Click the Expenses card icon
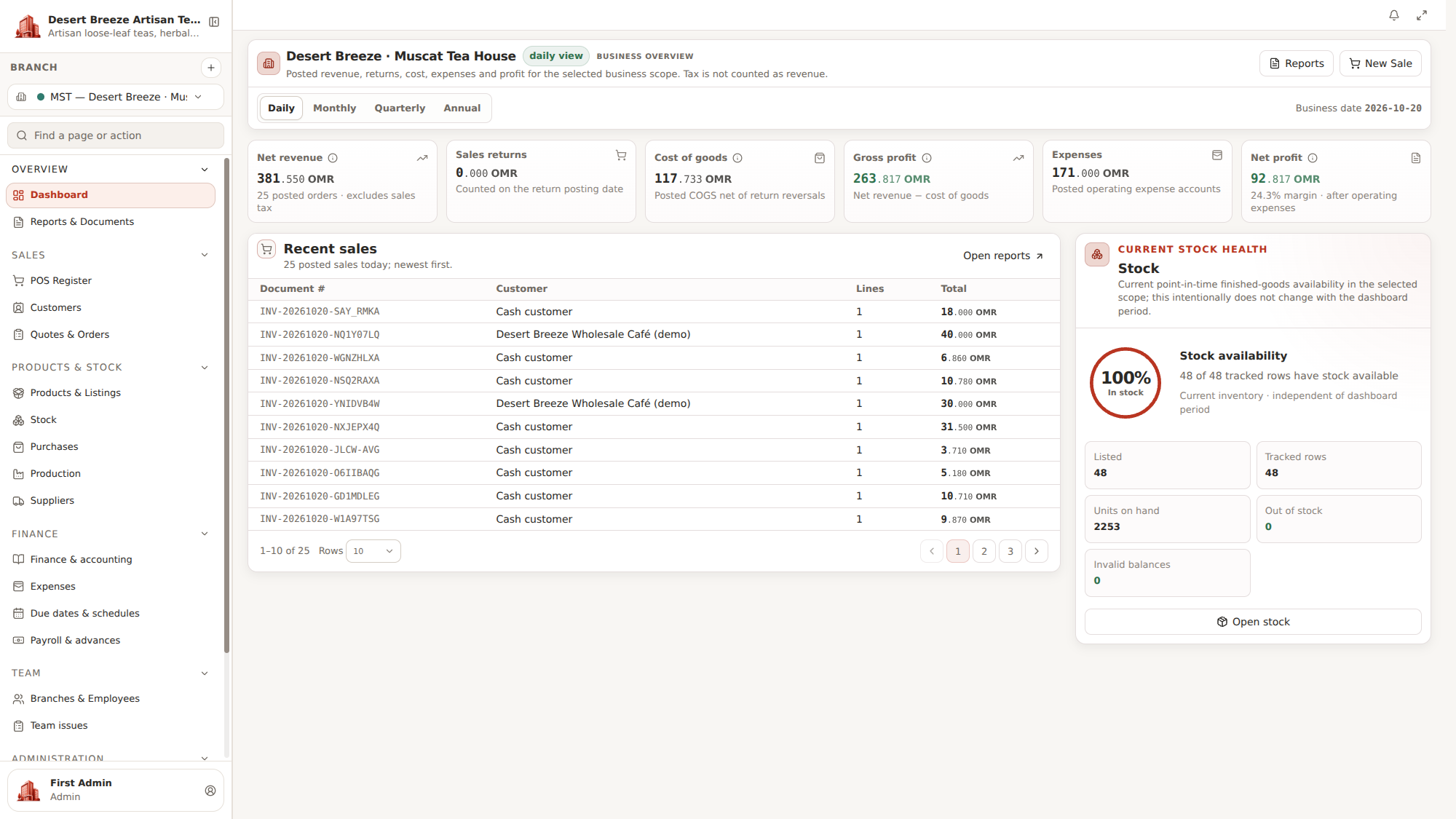This screenshot has height=819, width=1456. click(1216, 155)
